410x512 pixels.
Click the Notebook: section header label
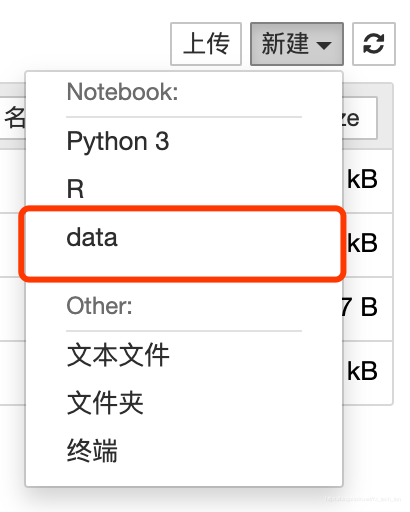tap(122, 92)
